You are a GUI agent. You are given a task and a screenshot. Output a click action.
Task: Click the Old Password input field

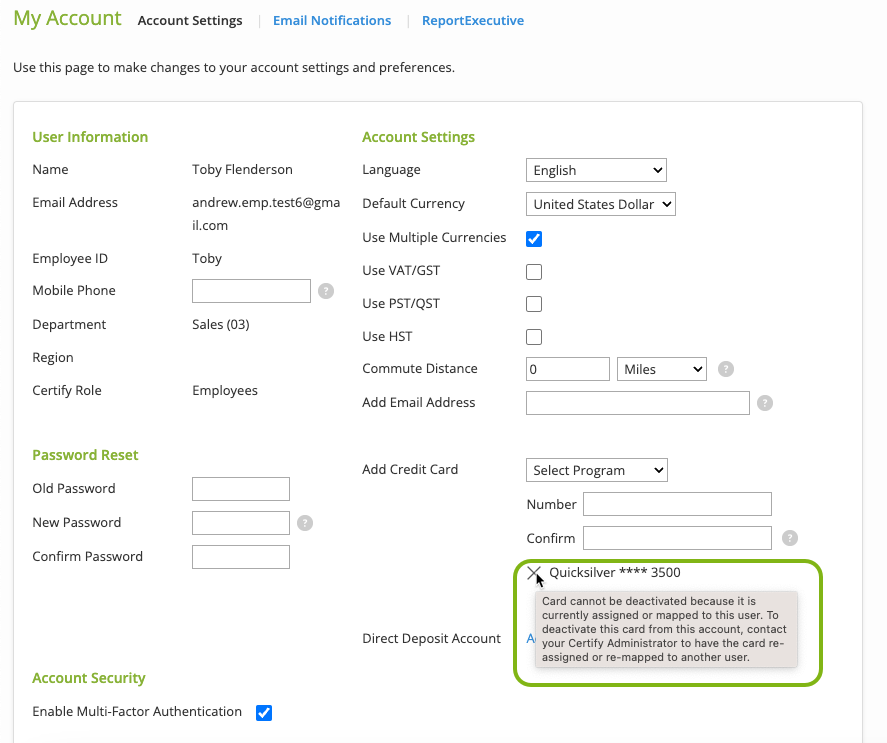(241, 489)
